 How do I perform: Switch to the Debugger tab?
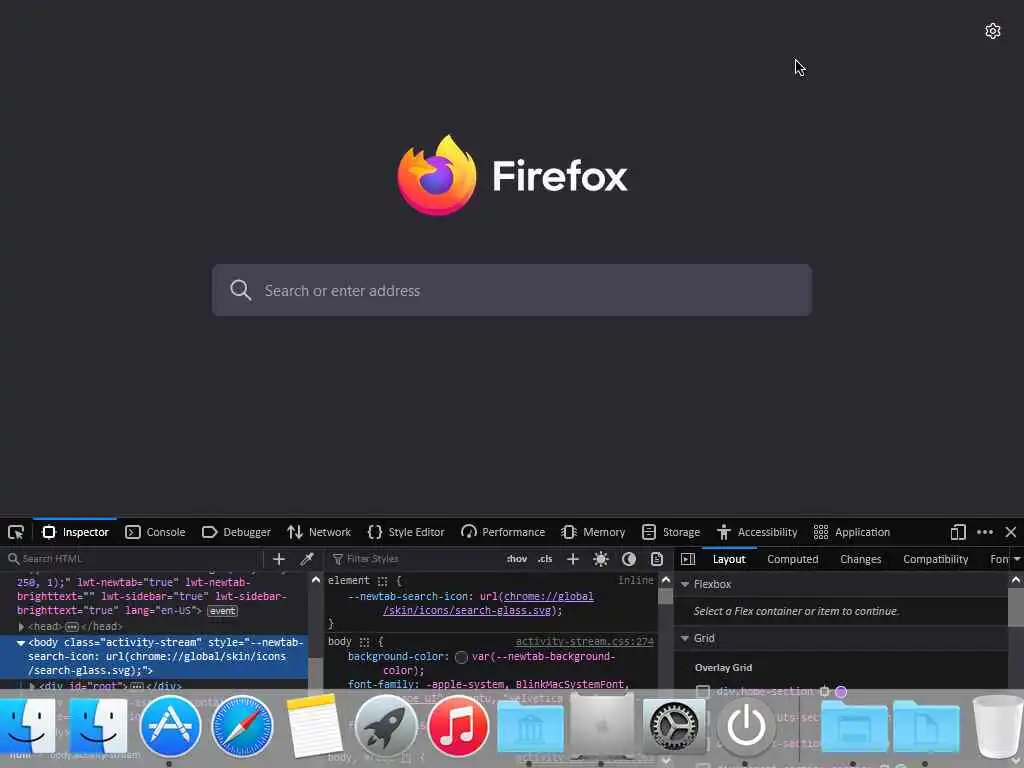point(236,532)
